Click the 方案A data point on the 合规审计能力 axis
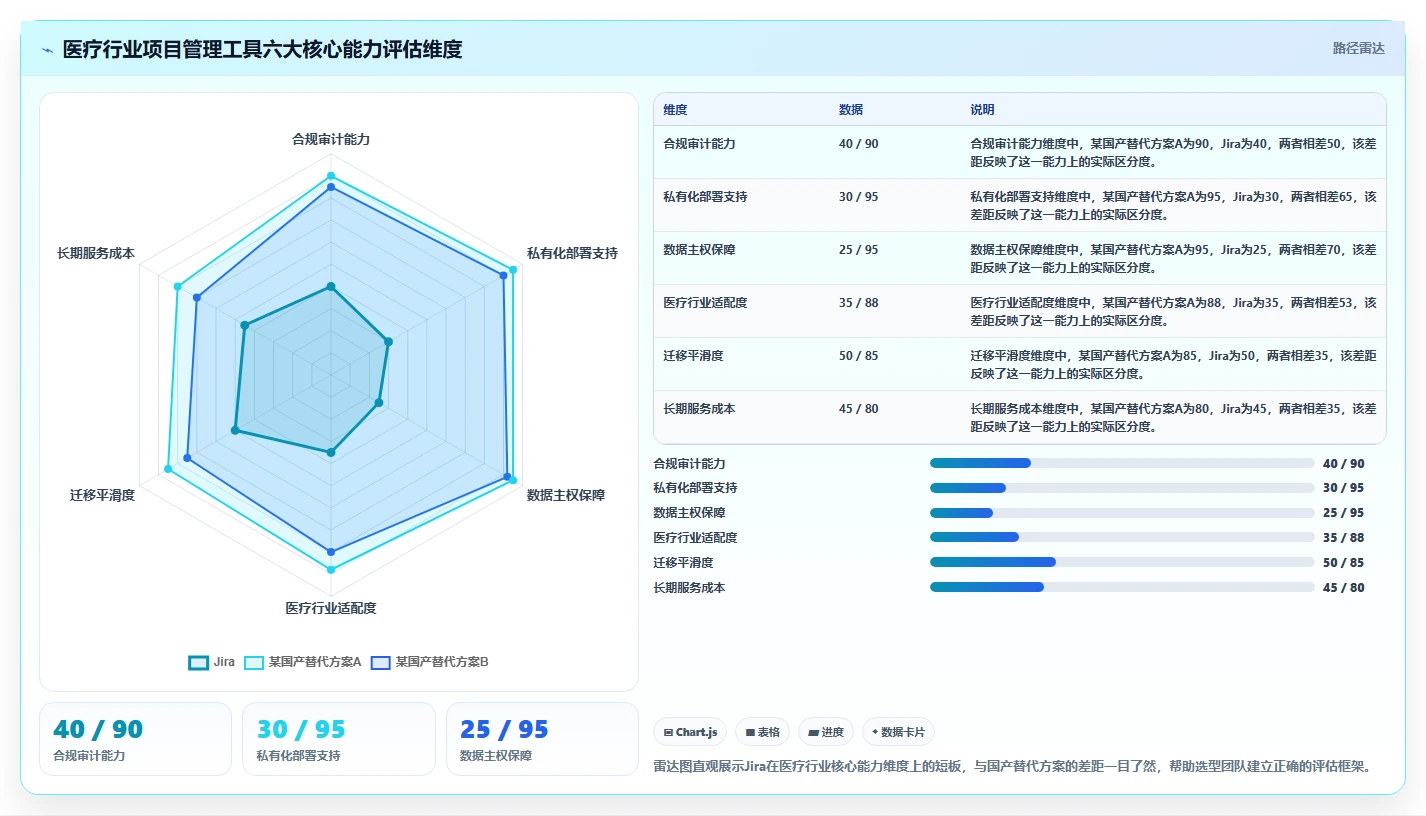 pyautogui.click(x=331, y=176)
